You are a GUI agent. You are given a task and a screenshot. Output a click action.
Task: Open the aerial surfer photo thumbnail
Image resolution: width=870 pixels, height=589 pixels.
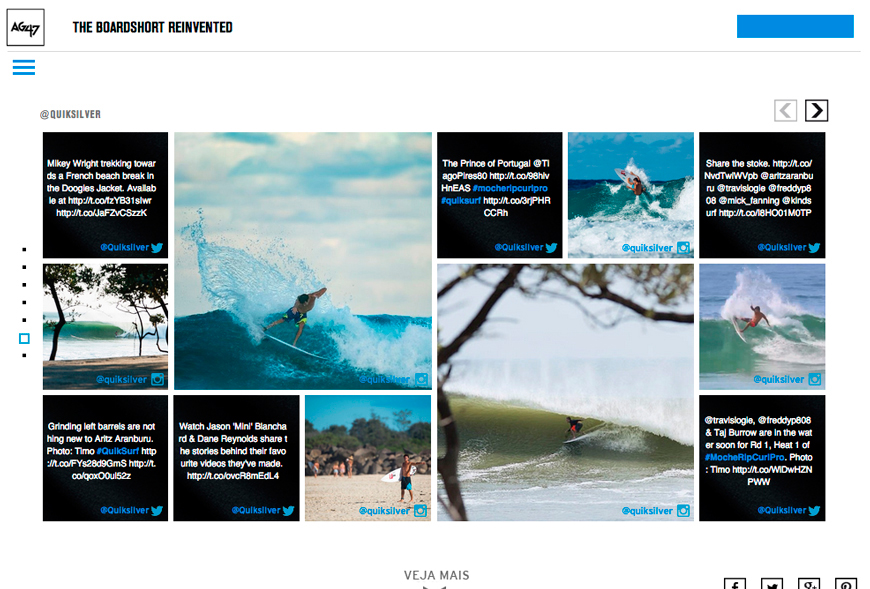[631, 195]
